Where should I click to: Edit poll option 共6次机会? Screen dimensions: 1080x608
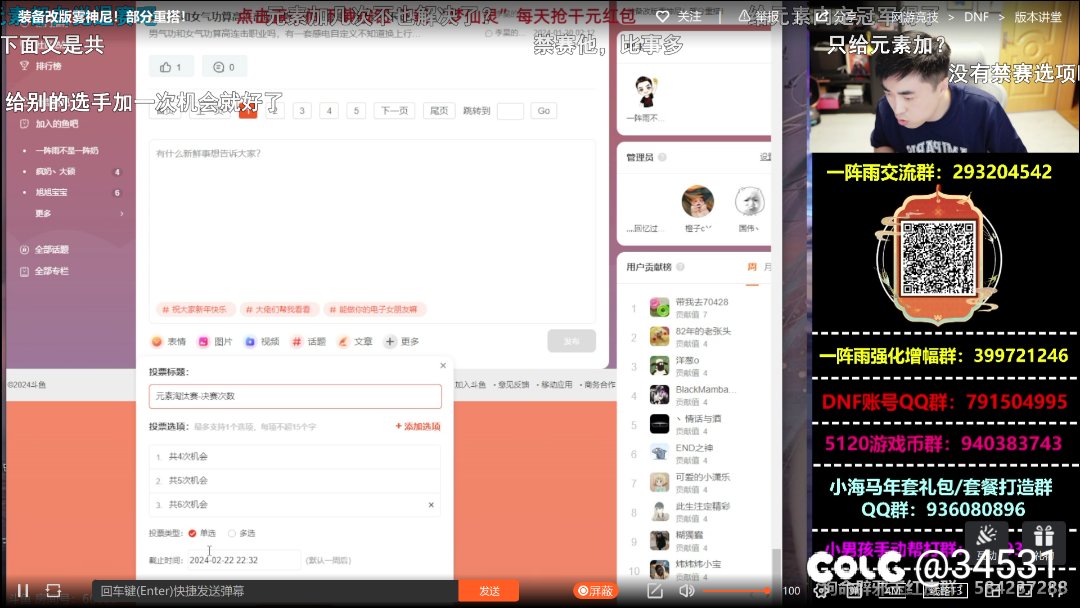[295, 505]
